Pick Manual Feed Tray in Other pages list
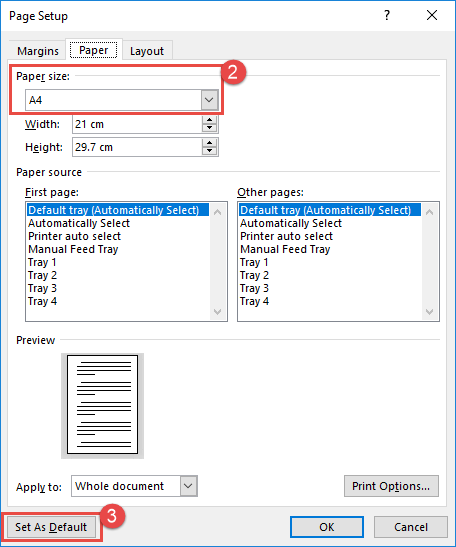 330,249
